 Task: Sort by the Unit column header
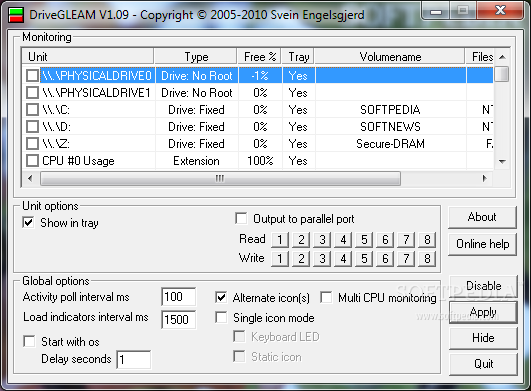click(x=88, y=57)
